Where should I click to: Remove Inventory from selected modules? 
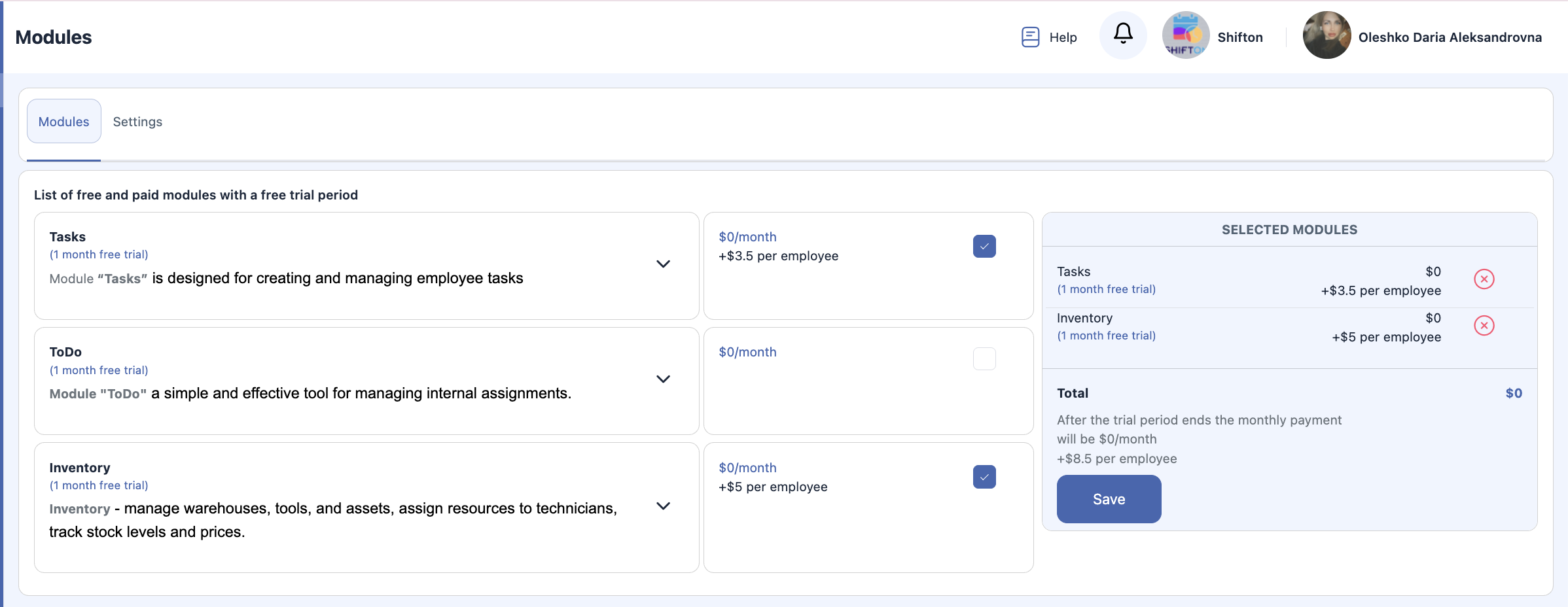coord(1484,326)
